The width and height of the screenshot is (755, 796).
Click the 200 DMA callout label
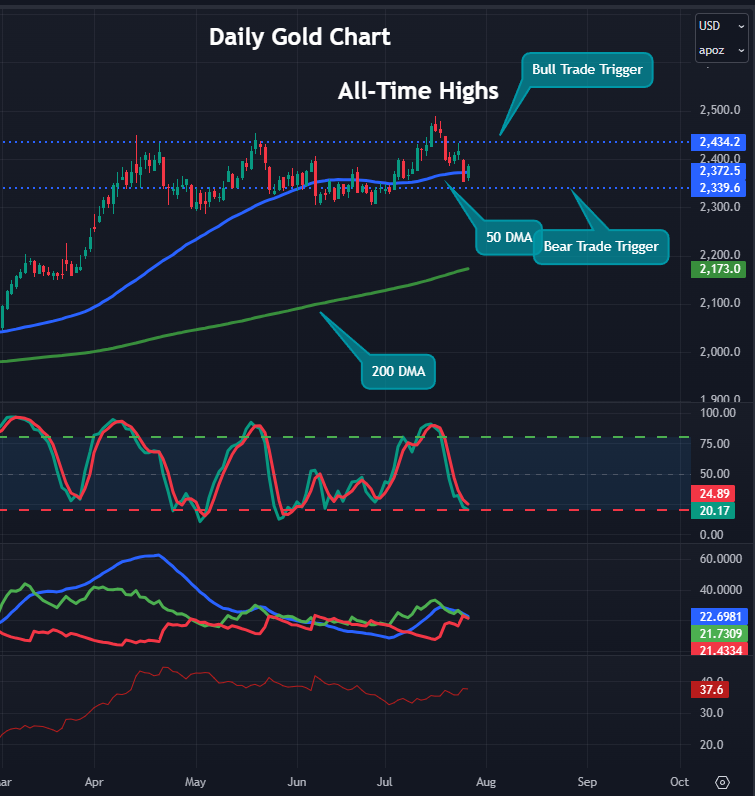pos(397,370)
